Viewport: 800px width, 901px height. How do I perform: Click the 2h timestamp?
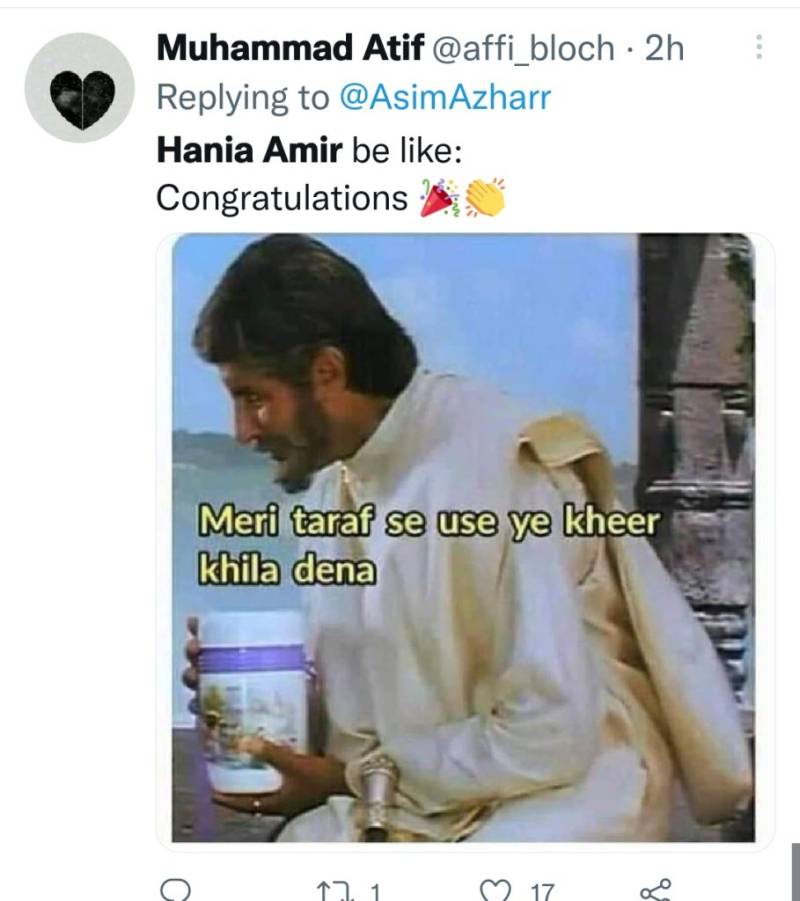click(x=664, y=48)
